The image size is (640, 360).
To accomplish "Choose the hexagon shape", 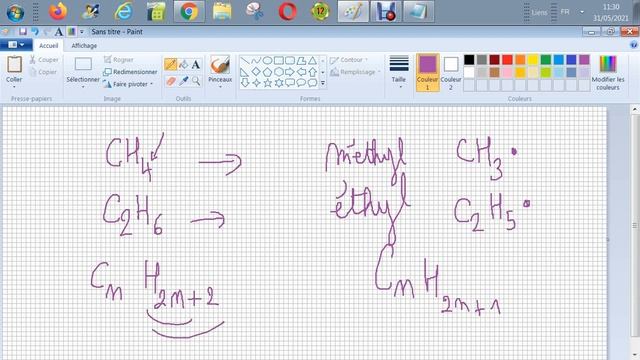I will pos(278,72).
